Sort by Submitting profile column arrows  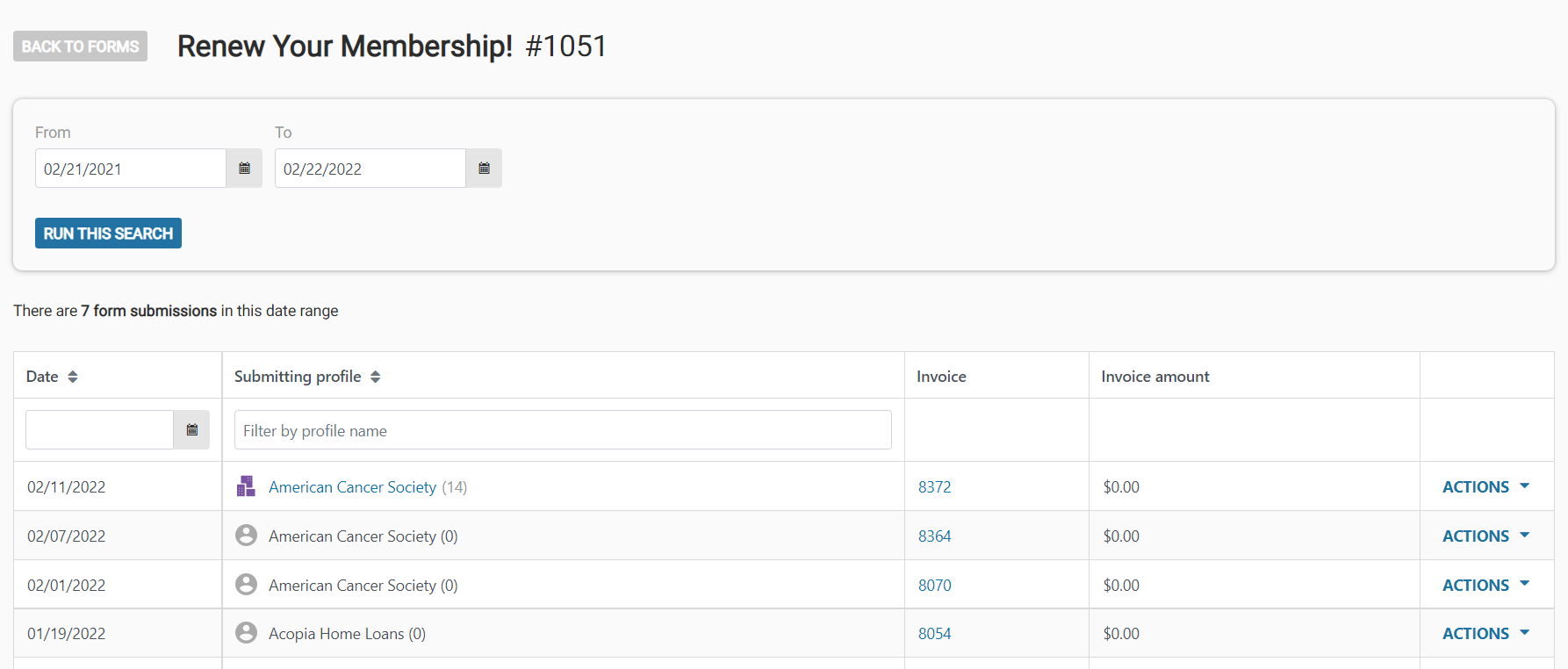[x=375, y=377]
